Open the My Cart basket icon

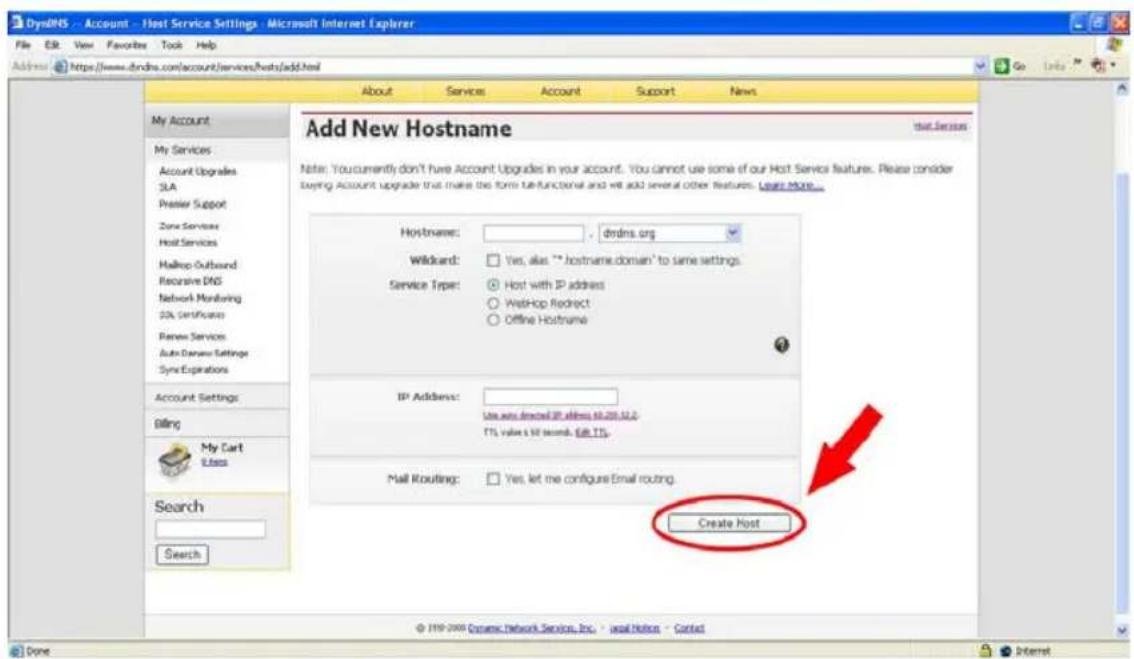click(175, 460)
